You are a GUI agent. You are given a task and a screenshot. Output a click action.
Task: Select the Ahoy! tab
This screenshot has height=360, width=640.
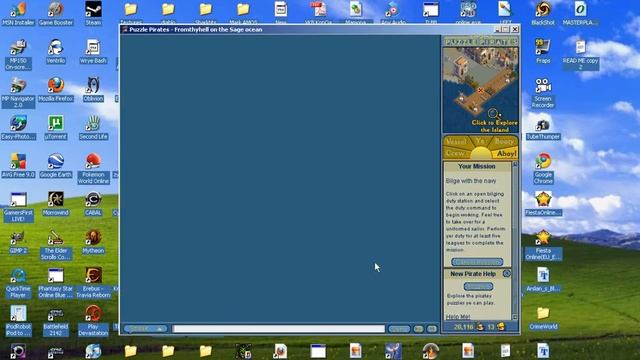pos(506,153)
